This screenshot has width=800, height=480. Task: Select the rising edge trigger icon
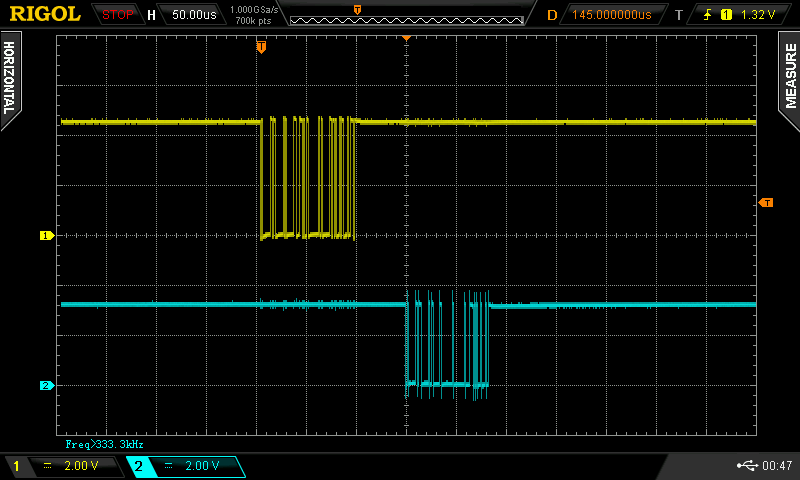click(708, 15)
